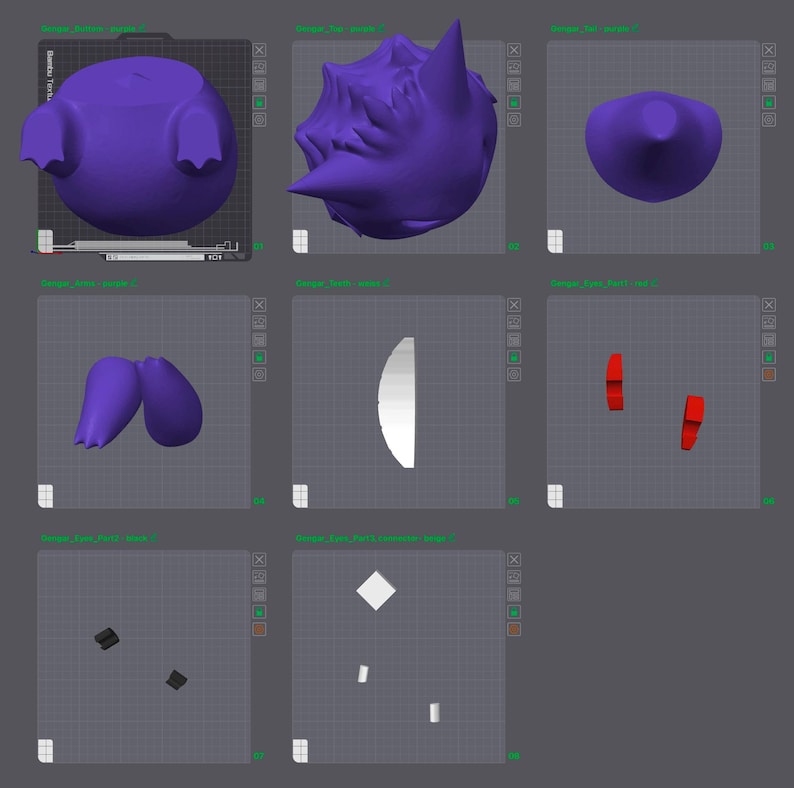Remove plate 07 Gengar_Eyes_Part2 with the X icon
The height and width of the screenshot is (788, 794).
point(259,559)
